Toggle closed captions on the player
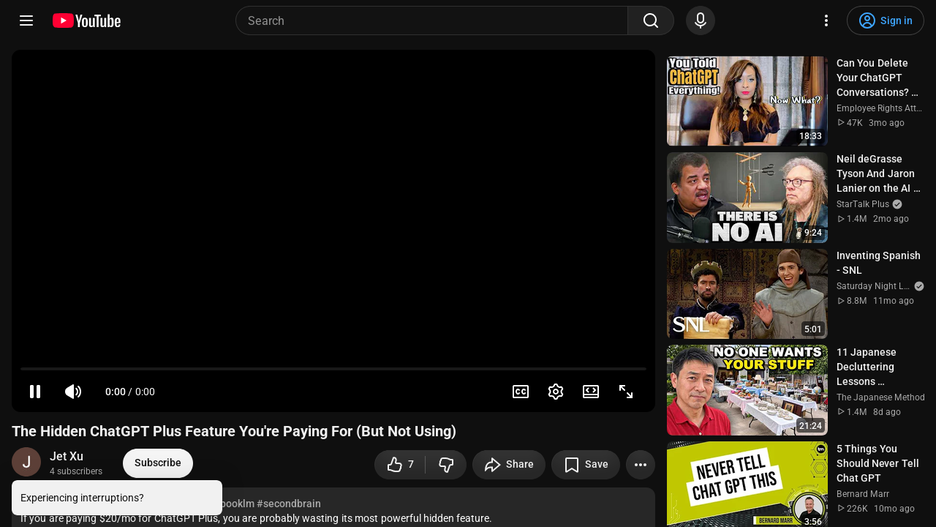Screen dimensions: 936x527 point(521,392)
